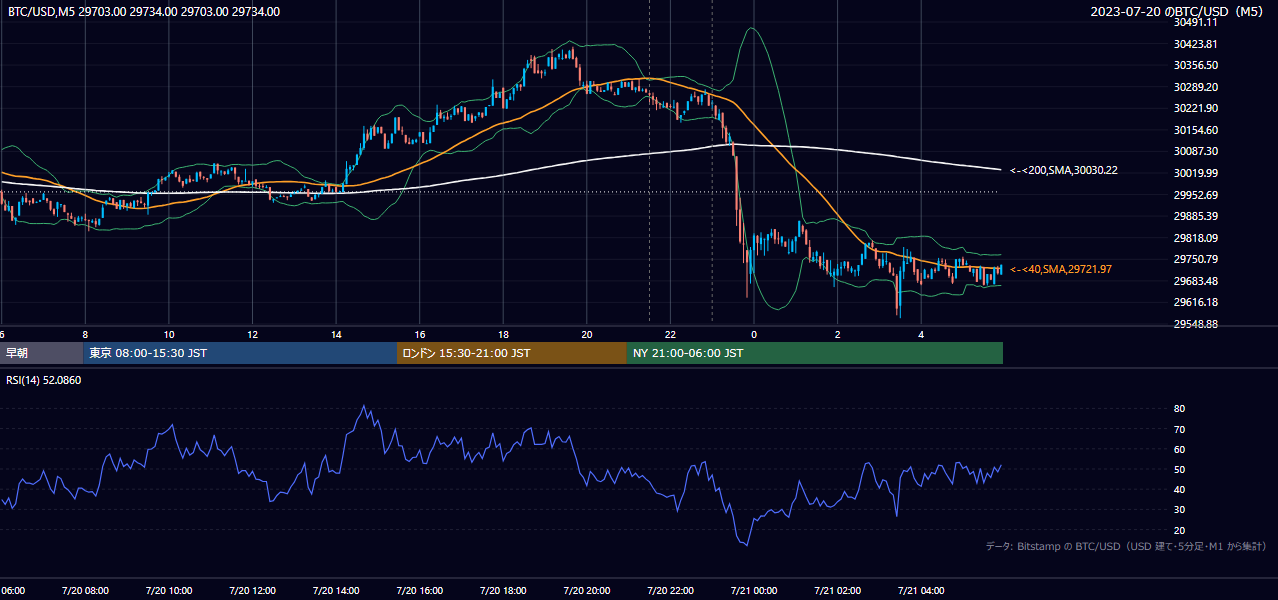The image size is (1278, 600).
Task: Click the 30087.30 price axis label
Action: 1195,151
